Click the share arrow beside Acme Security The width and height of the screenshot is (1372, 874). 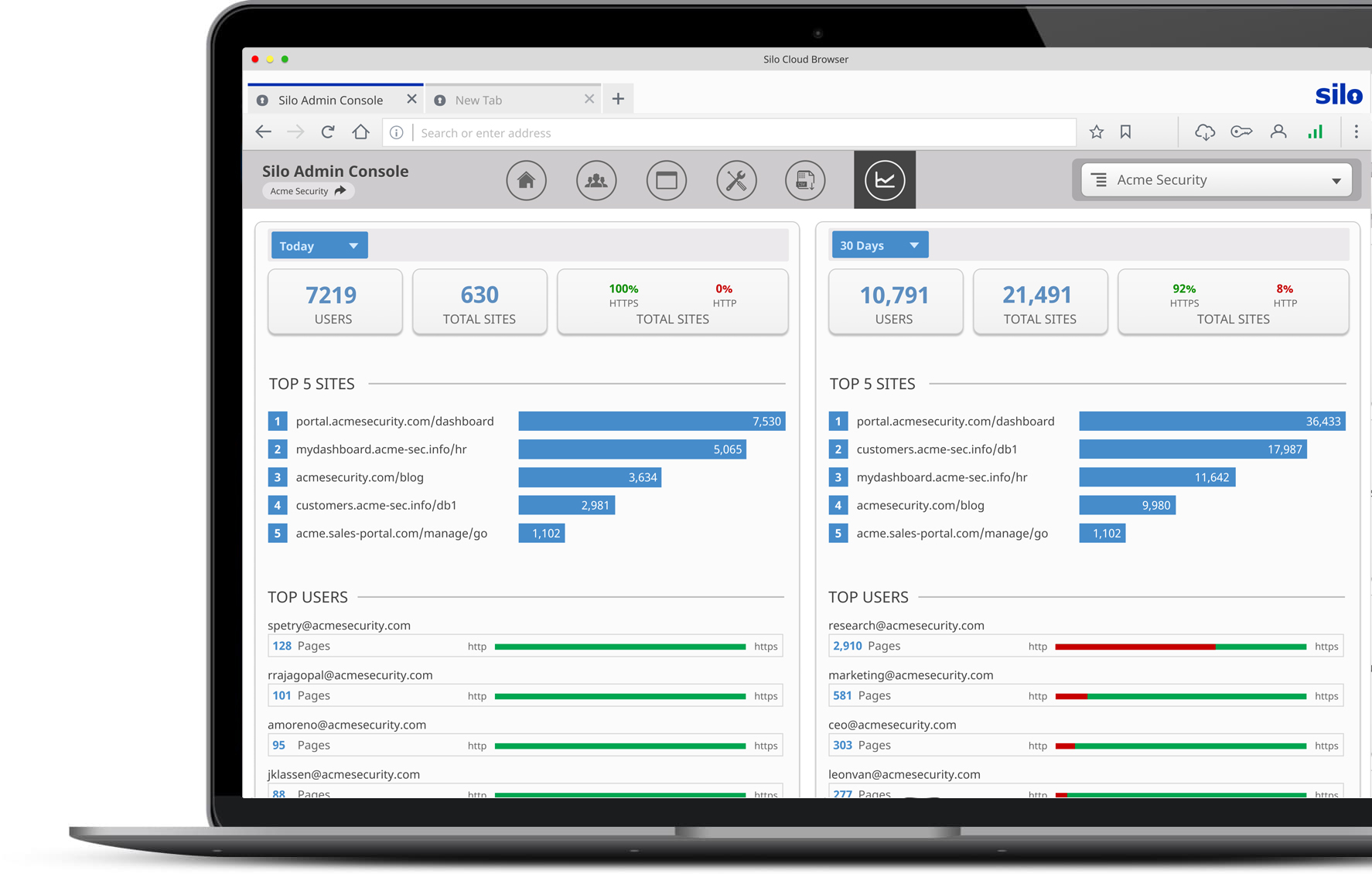tap(340, 191)
